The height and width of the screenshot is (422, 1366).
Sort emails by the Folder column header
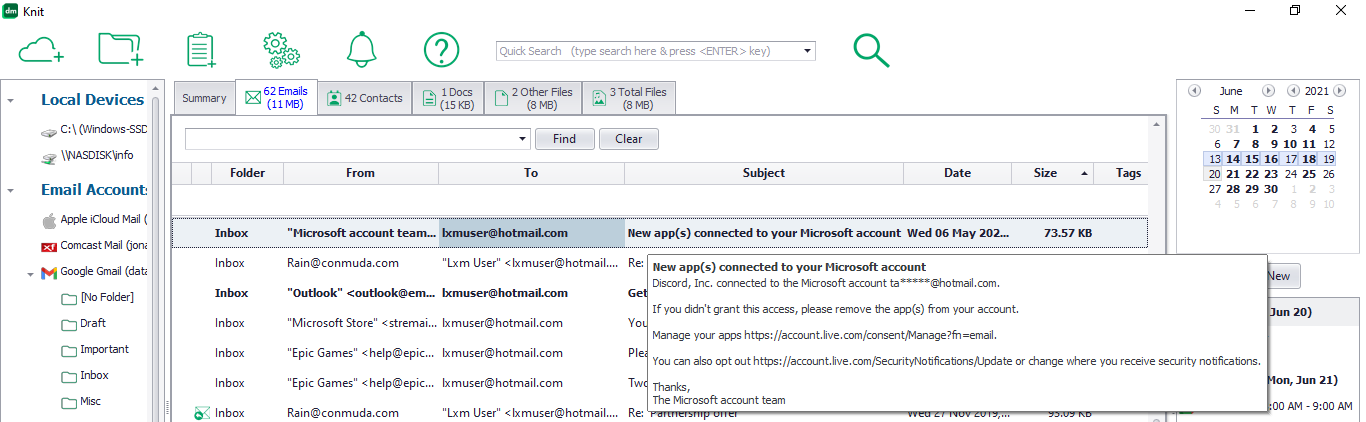click(247, 173)
